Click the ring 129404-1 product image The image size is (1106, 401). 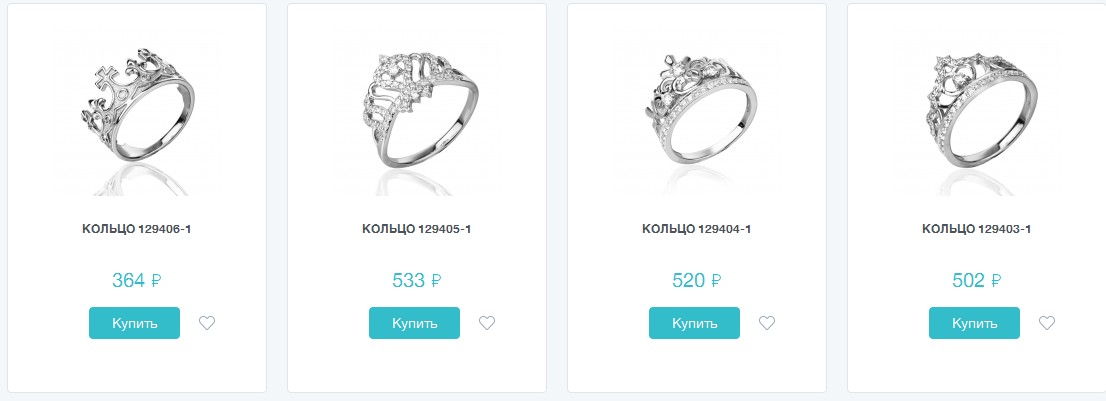click(696, 110)
